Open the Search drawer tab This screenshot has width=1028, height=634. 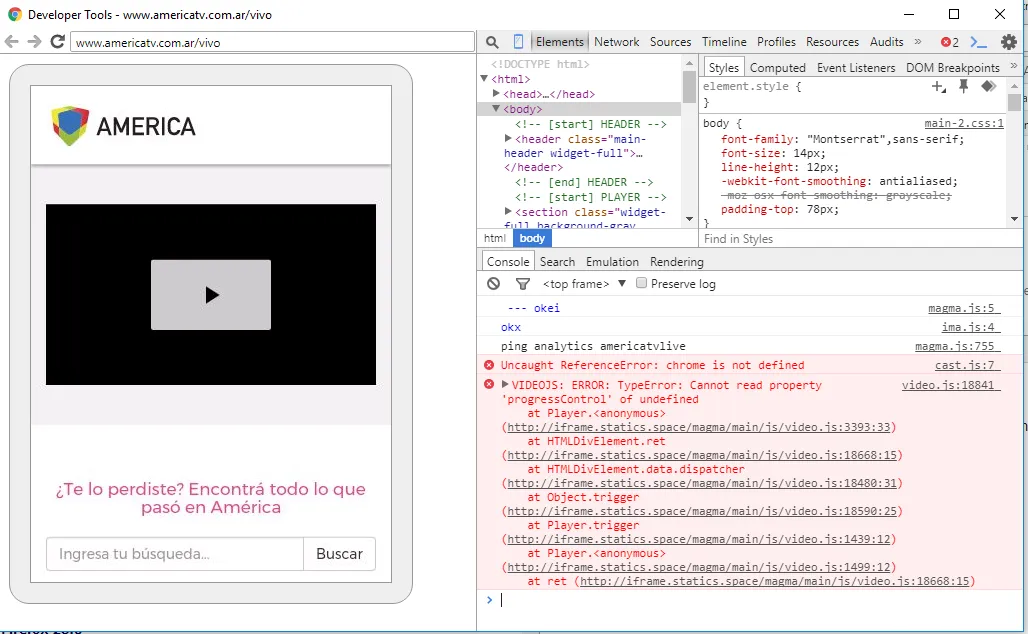(x=557, y=262)
